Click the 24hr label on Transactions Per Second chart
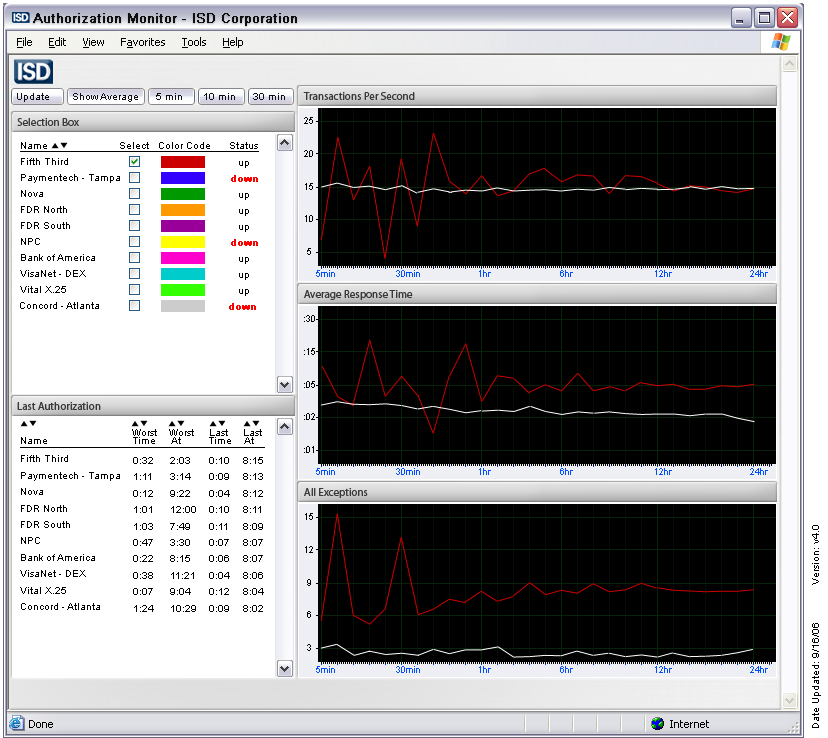The image size is (828, 738). coord(759,273)
